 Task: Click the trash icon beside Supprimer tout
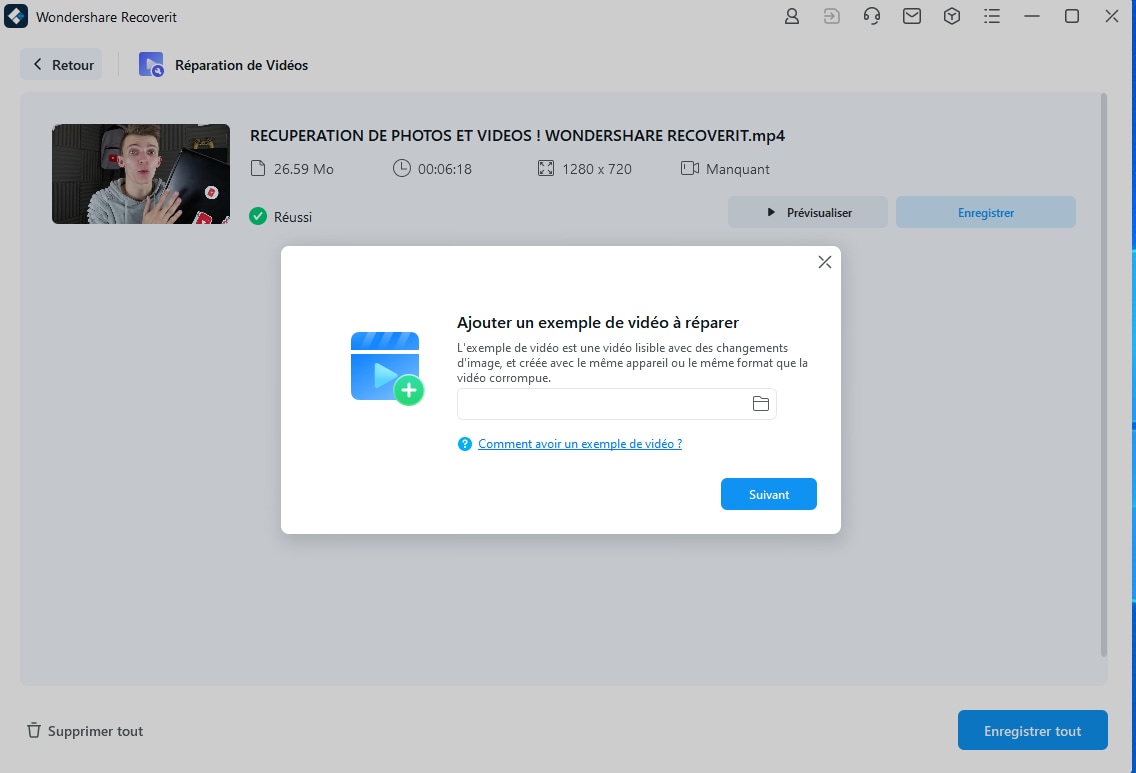(x=34, y=730)
